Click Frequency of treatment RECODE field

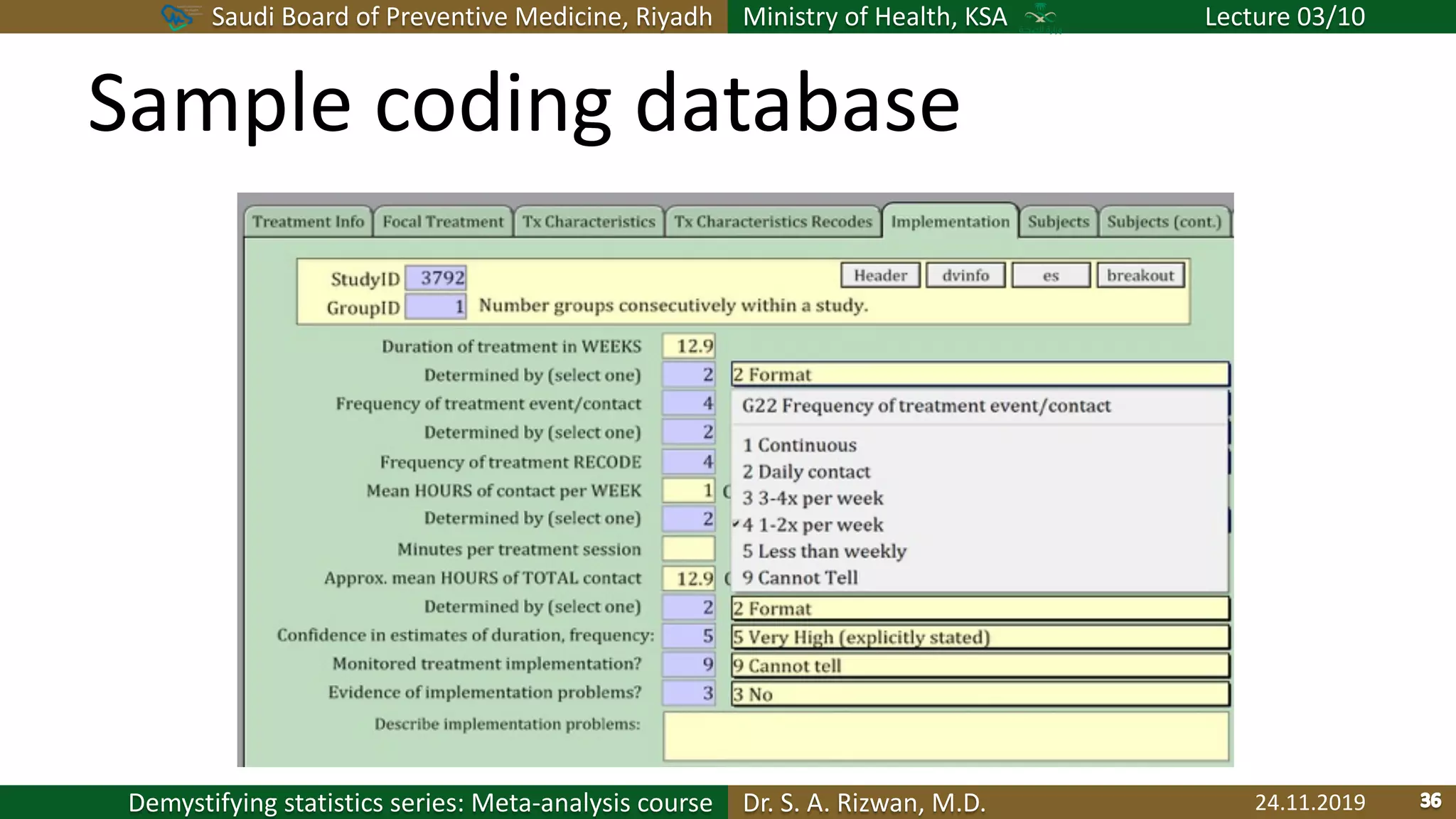pyautogui.click(x=688, y=461)
